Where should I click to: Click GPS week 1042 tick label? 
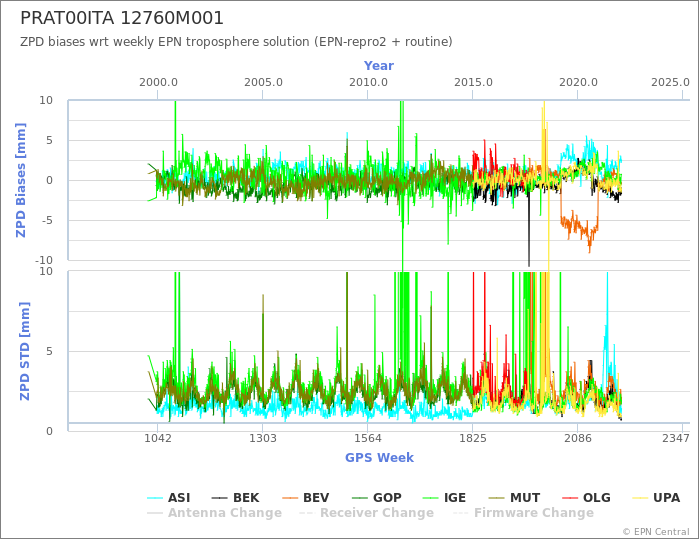pyautogui.click(x=158, y=438)
